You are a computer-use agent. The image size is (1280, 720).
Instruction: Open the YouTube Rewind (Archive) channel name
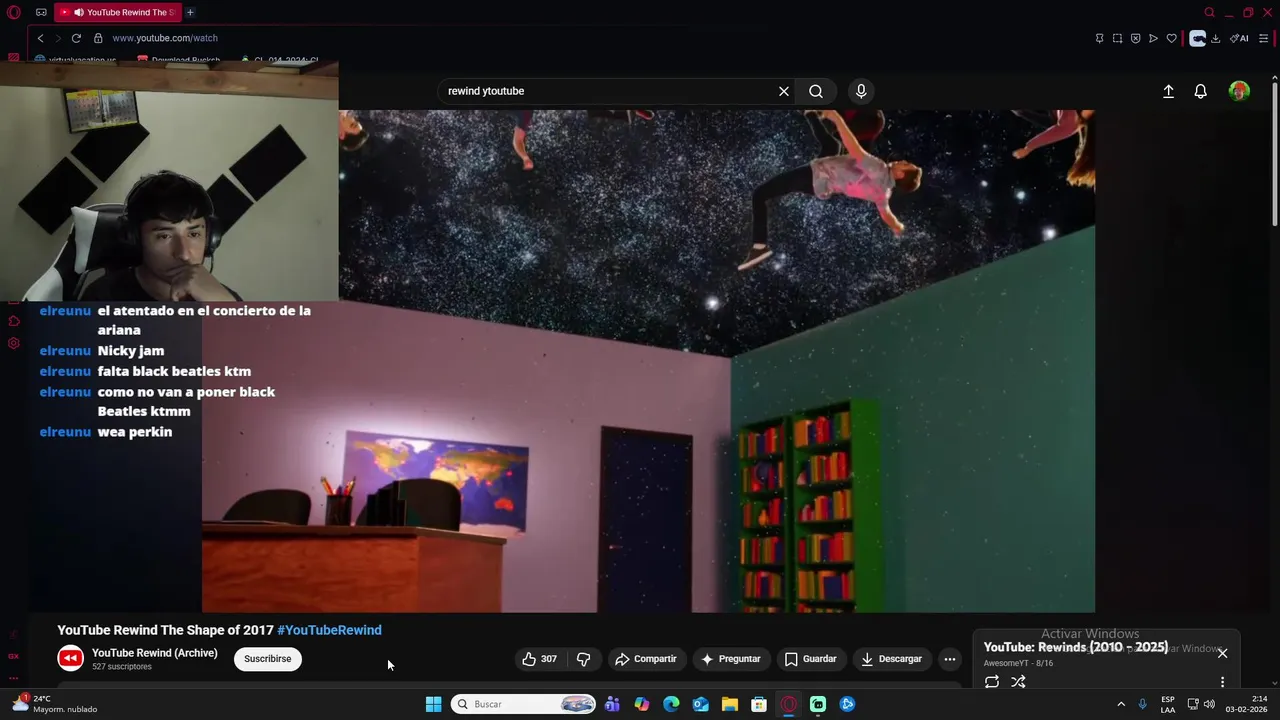point(155,653)
